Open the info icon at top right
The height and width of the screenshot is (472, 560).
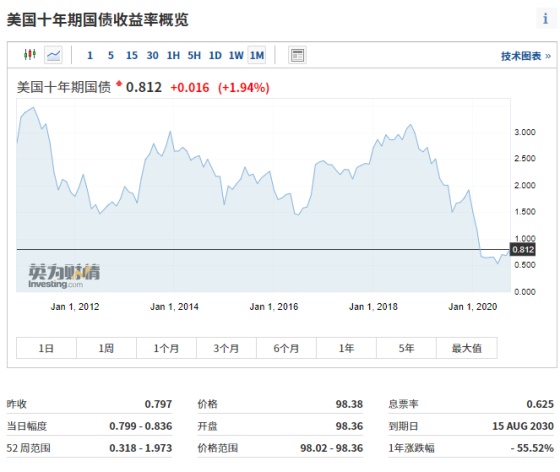(545, 19)
